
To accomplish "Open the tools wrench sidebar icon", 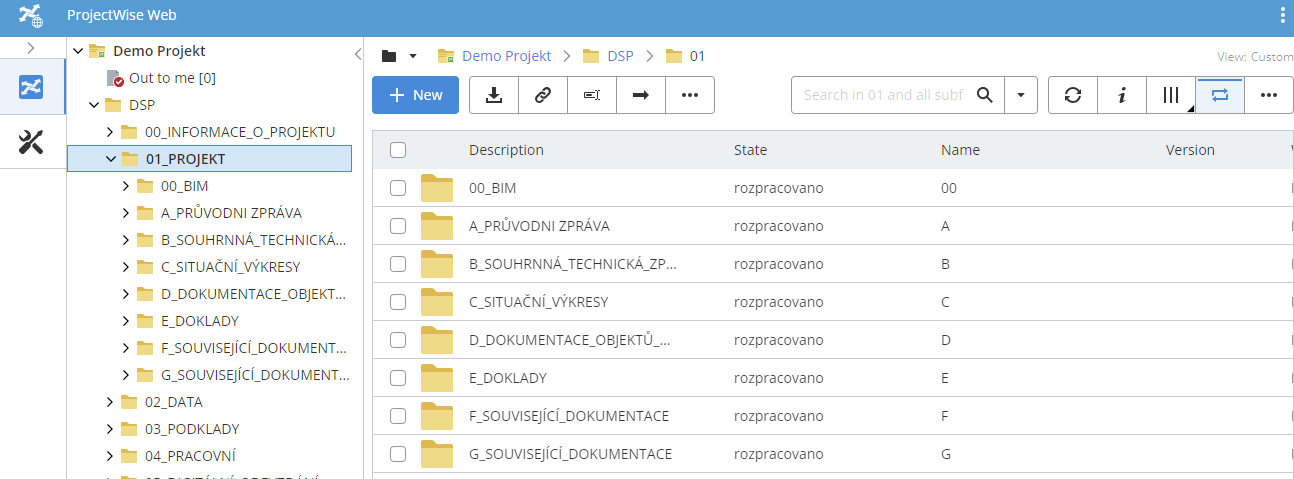I will click(x=32, y=143).
